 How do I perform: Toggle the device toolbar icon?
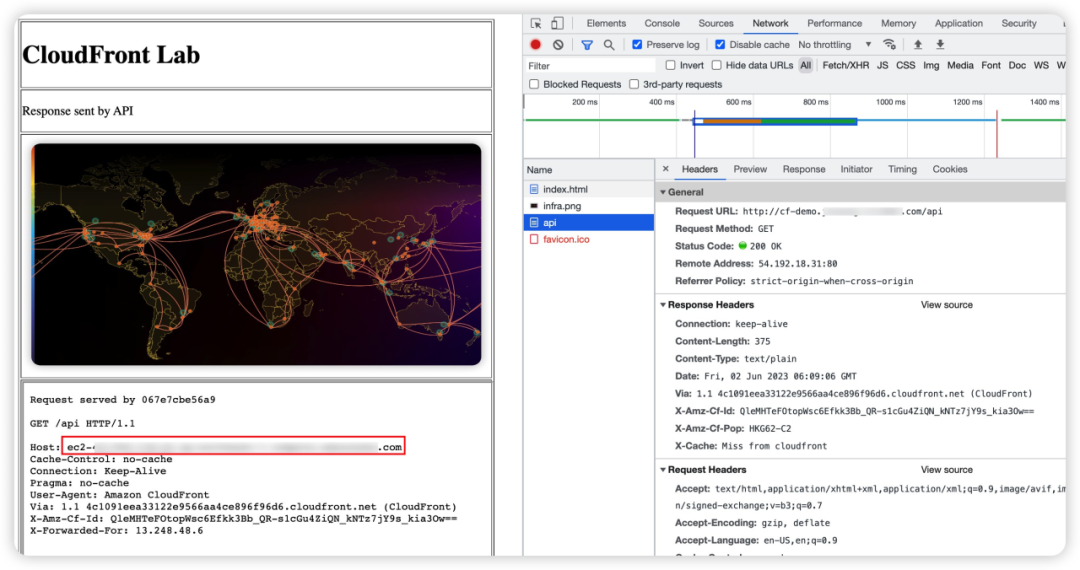click(557, 23)
